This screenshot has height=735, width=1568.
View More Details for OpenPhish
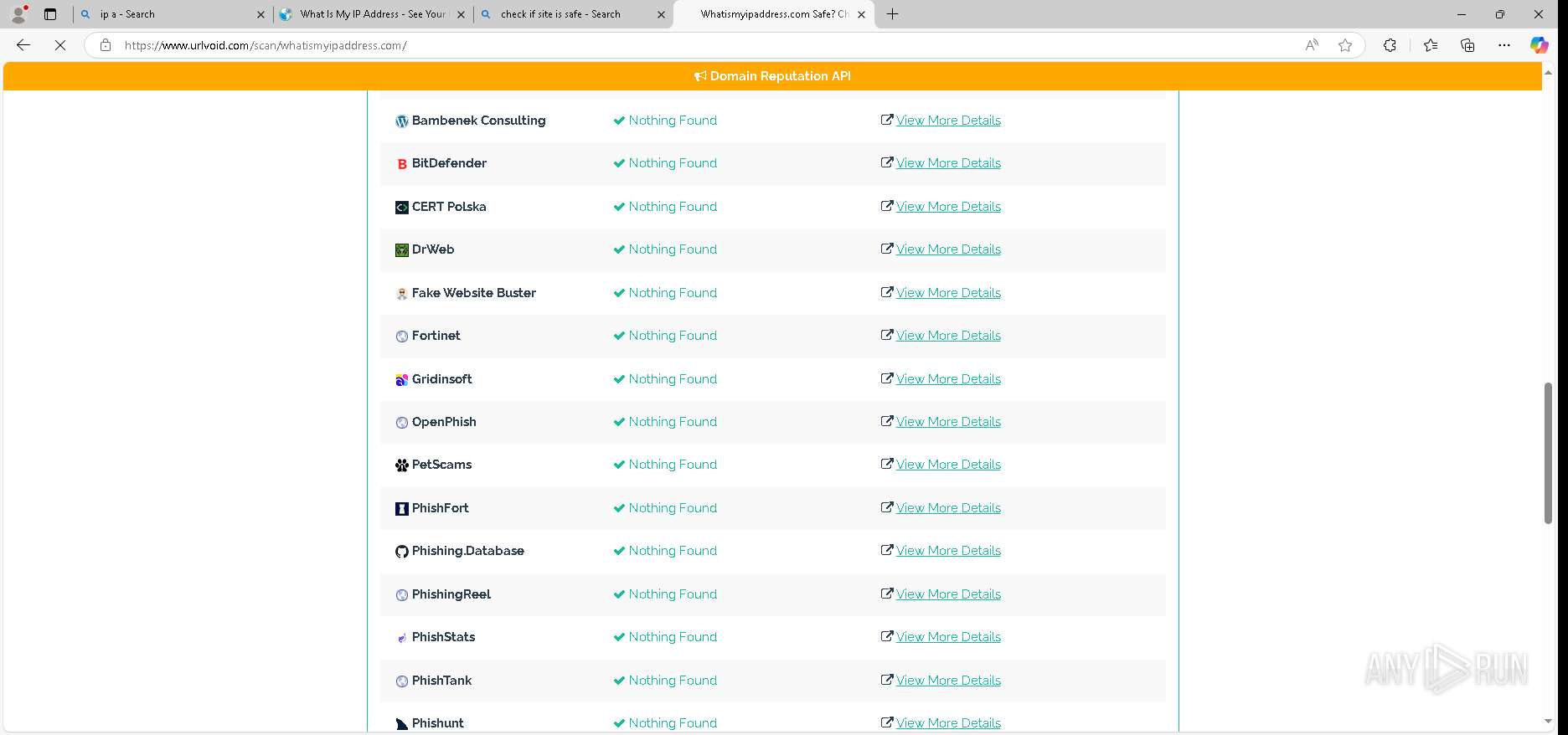(948, 422)
